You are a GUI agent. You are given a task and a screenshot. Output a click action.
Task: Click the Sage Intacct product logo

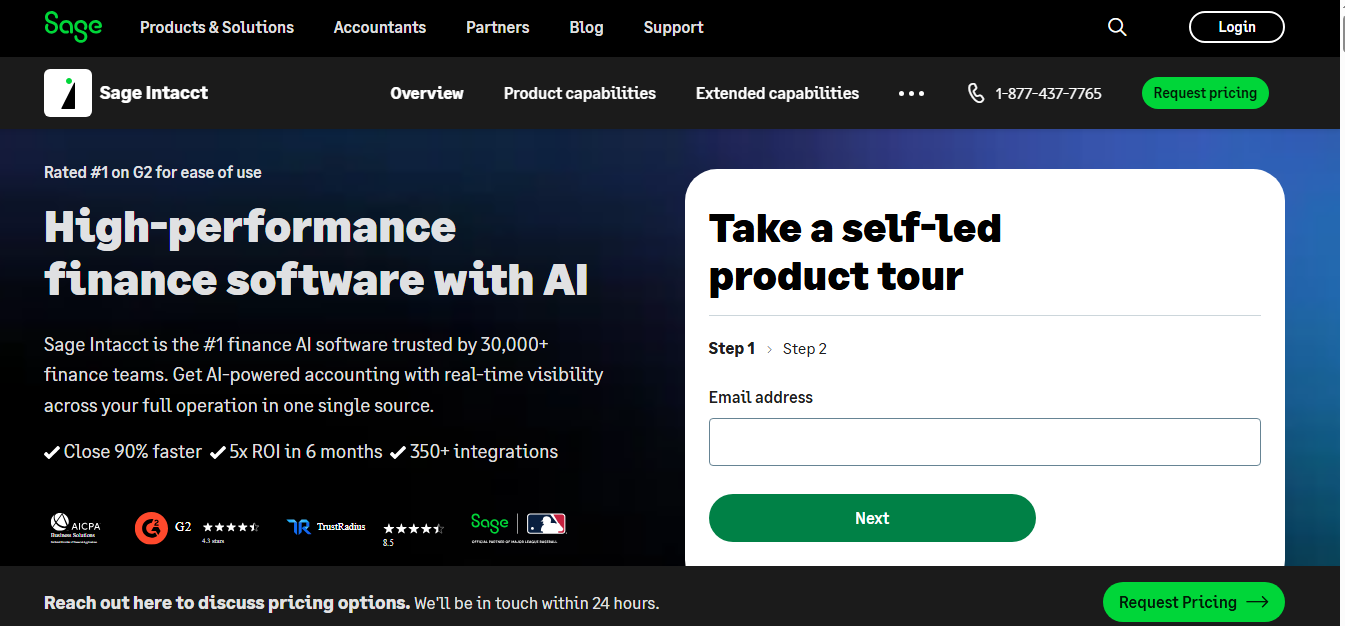click(68, 93)
